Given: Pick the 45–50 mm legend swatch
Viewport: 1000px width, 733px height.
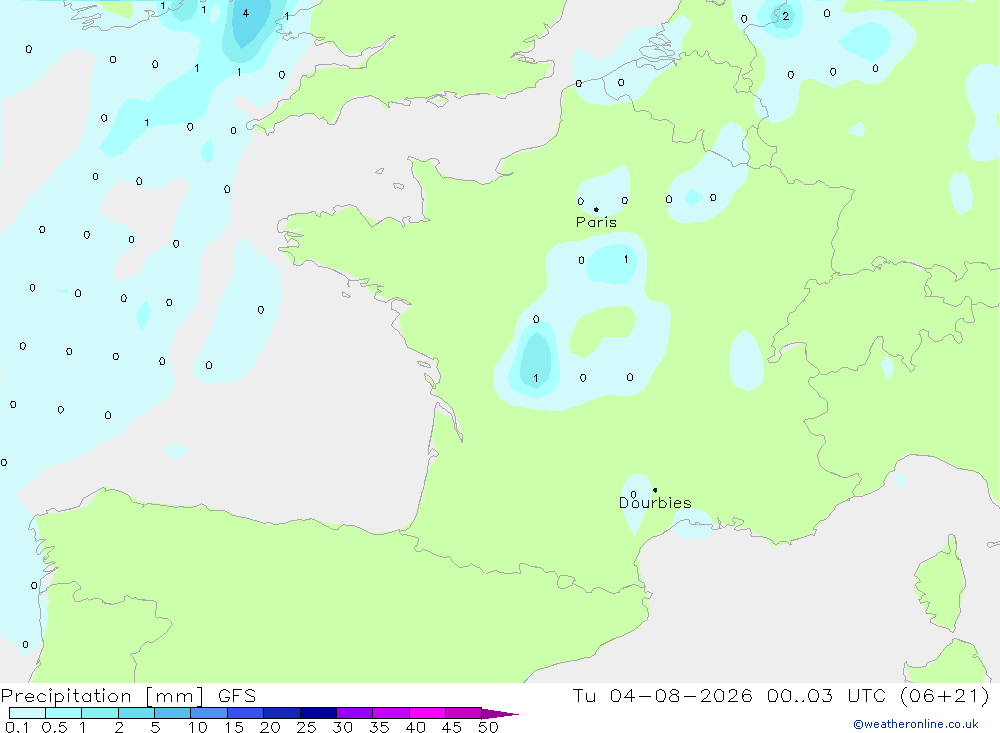Looking at the screenshot, I should coord(463,713).
